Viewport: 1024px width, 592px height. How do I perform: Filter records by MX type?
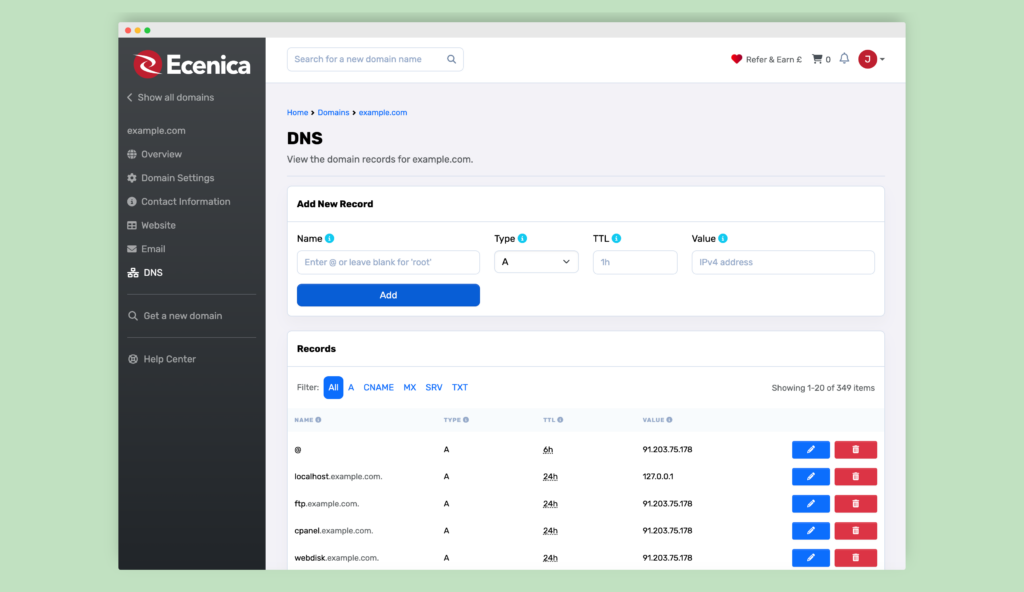pos(409,387)
